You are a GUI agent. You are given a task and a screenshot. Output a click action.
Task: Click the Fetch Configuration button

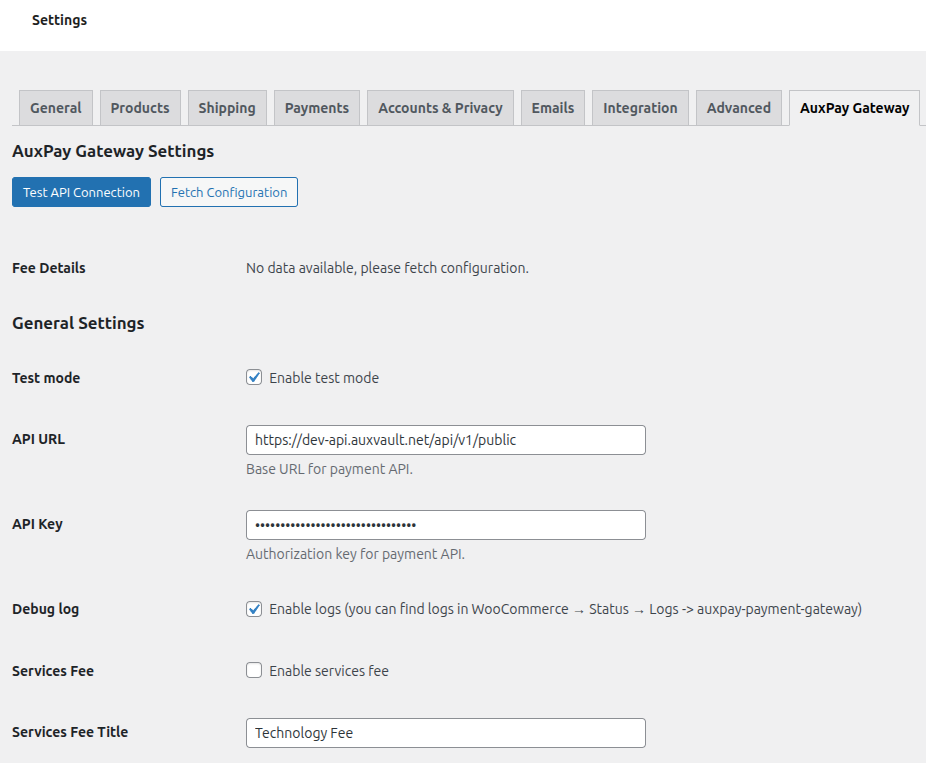(x=228, y=192)
